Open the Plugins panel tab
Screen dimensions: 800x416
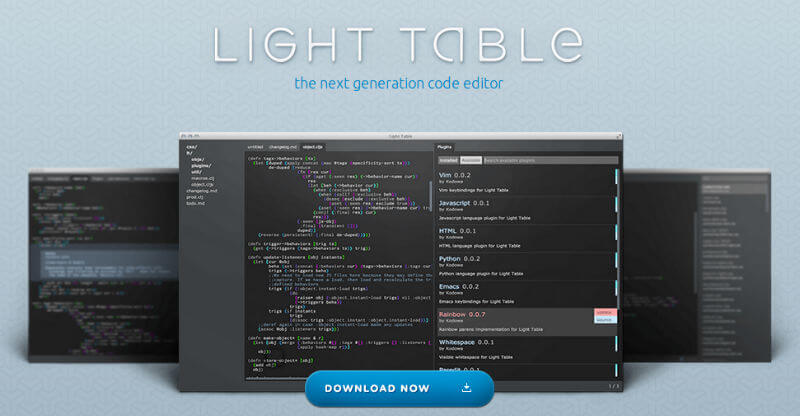[446, 147]
